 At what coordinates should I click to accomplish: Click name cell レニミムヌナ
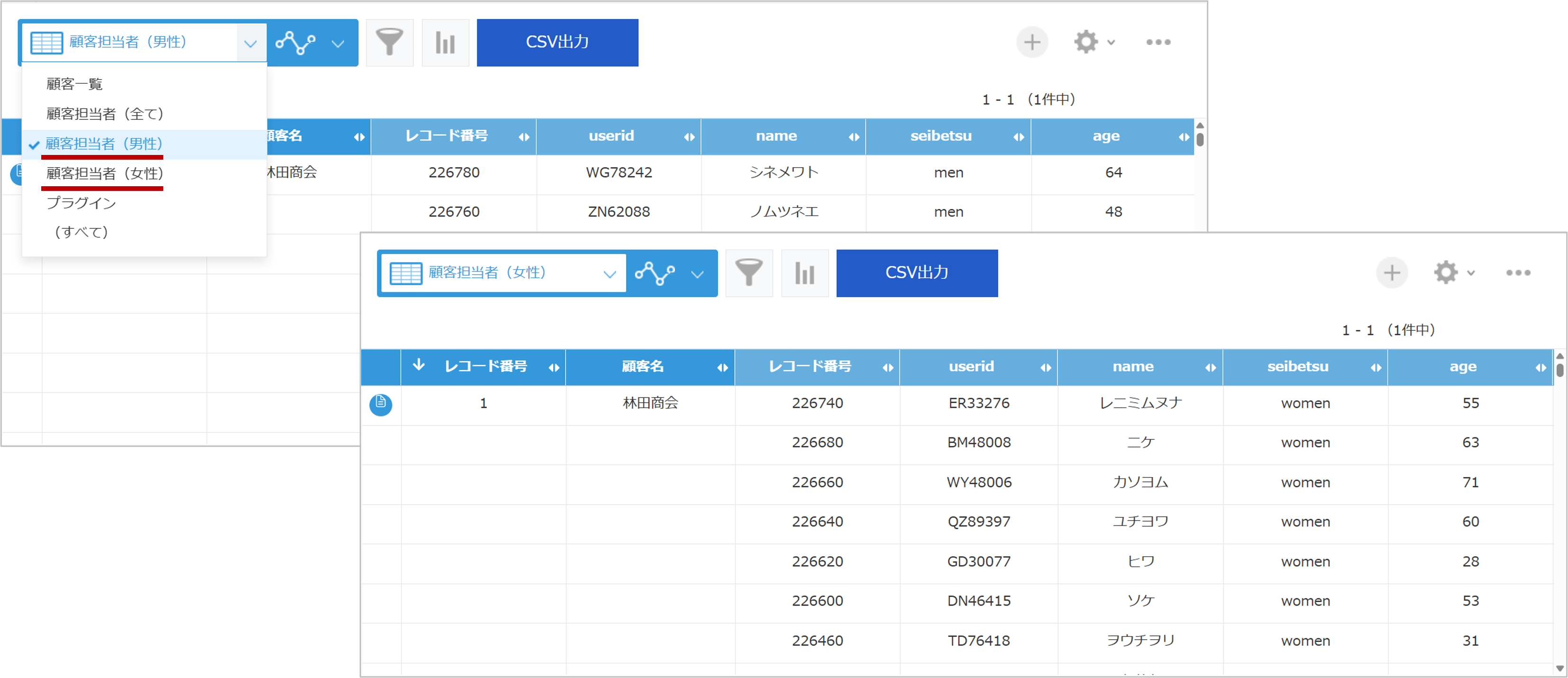[x=1140, y=403]
